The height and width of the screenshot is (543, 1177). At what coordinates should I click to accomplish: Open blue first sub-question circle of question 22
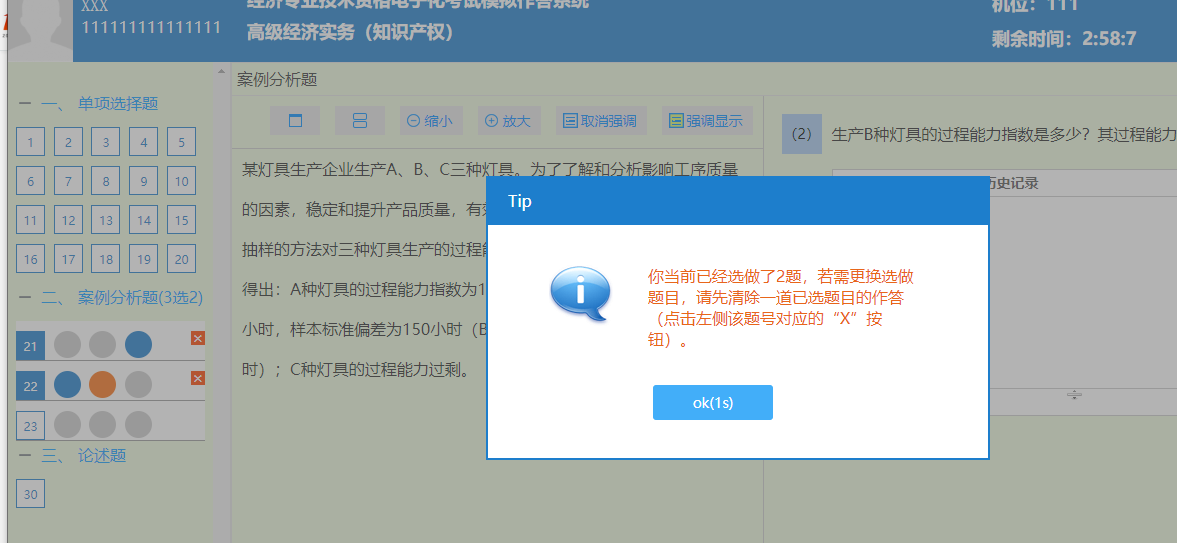click(x=68, y=385)
